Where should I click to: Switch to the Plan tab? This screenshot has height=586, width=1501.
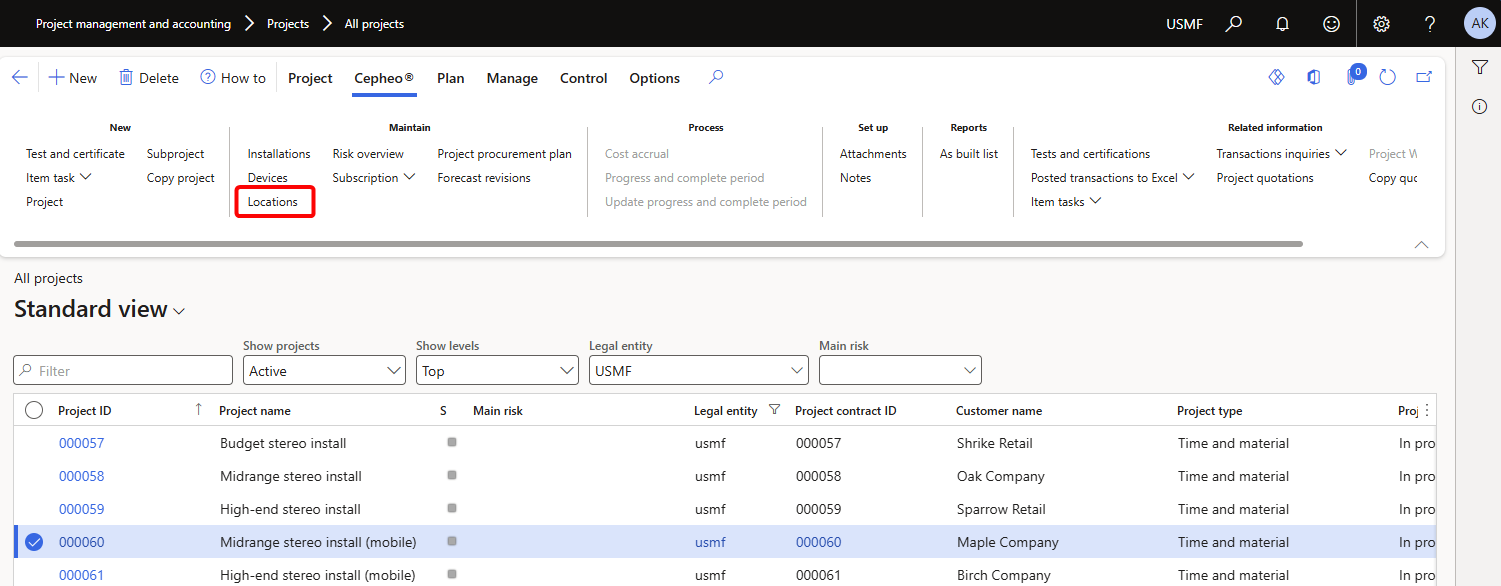tap(450, 78)
